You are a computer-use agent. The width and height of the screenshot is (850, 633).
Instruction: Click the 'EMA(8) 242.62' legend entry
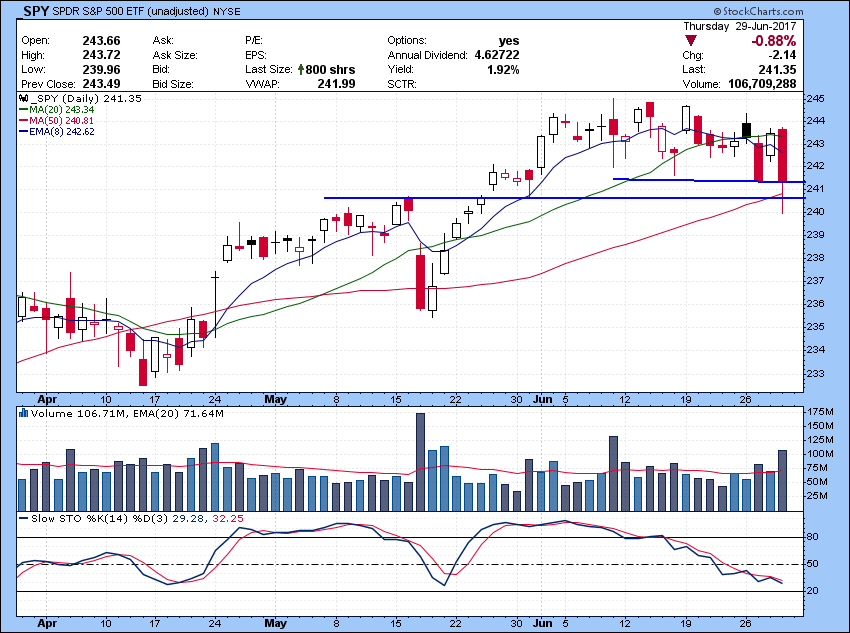(62, 132)
